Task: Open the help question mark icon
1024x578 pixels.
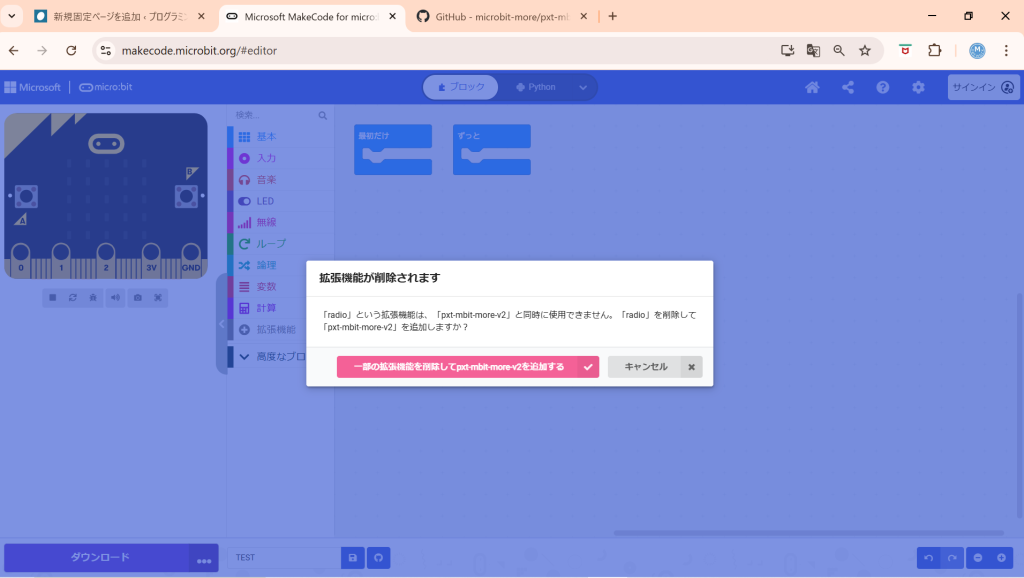Action: tap(883, 87)
